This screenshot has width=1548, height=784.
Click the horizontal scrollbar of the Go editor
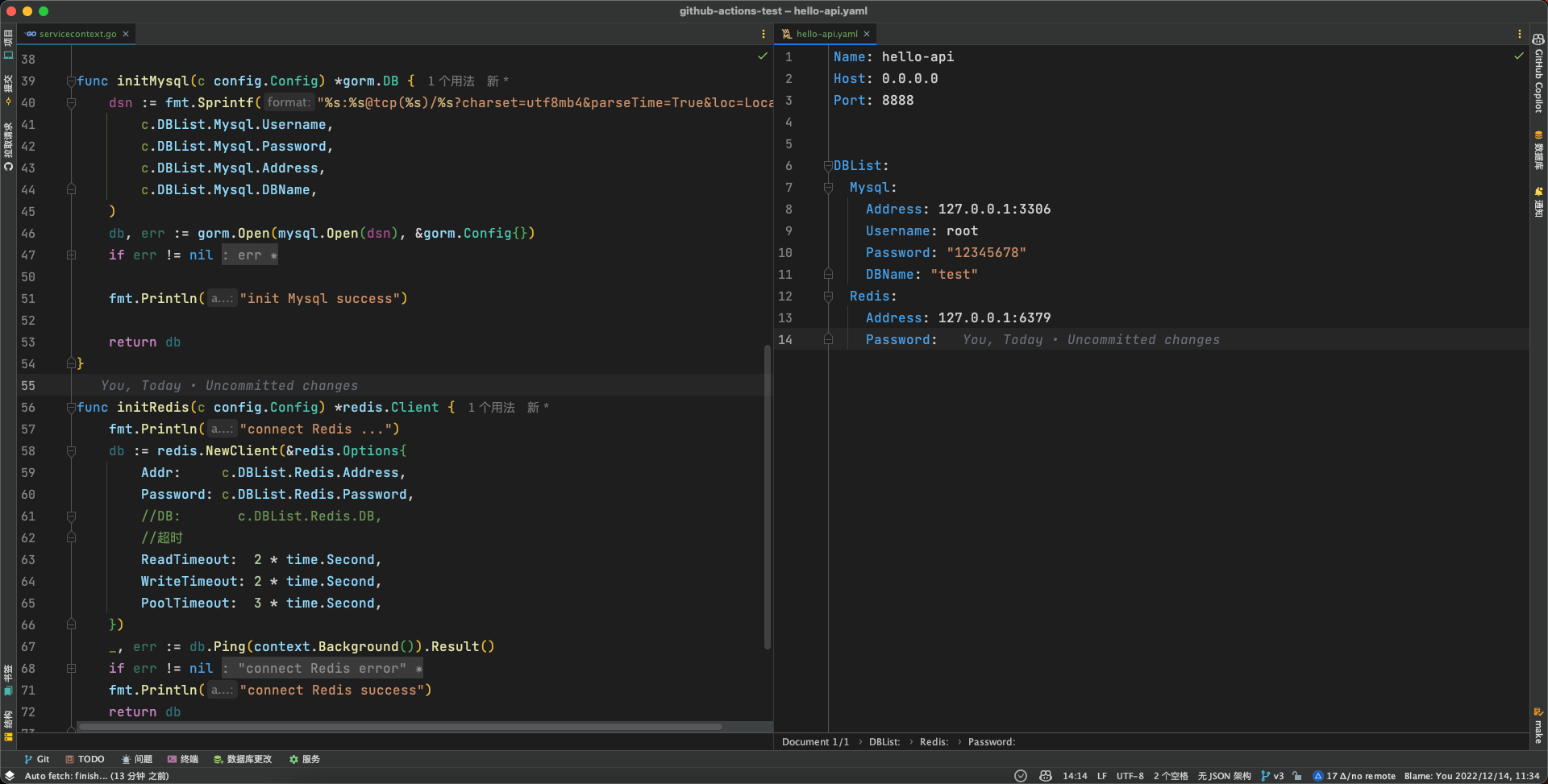click(400, 727)
